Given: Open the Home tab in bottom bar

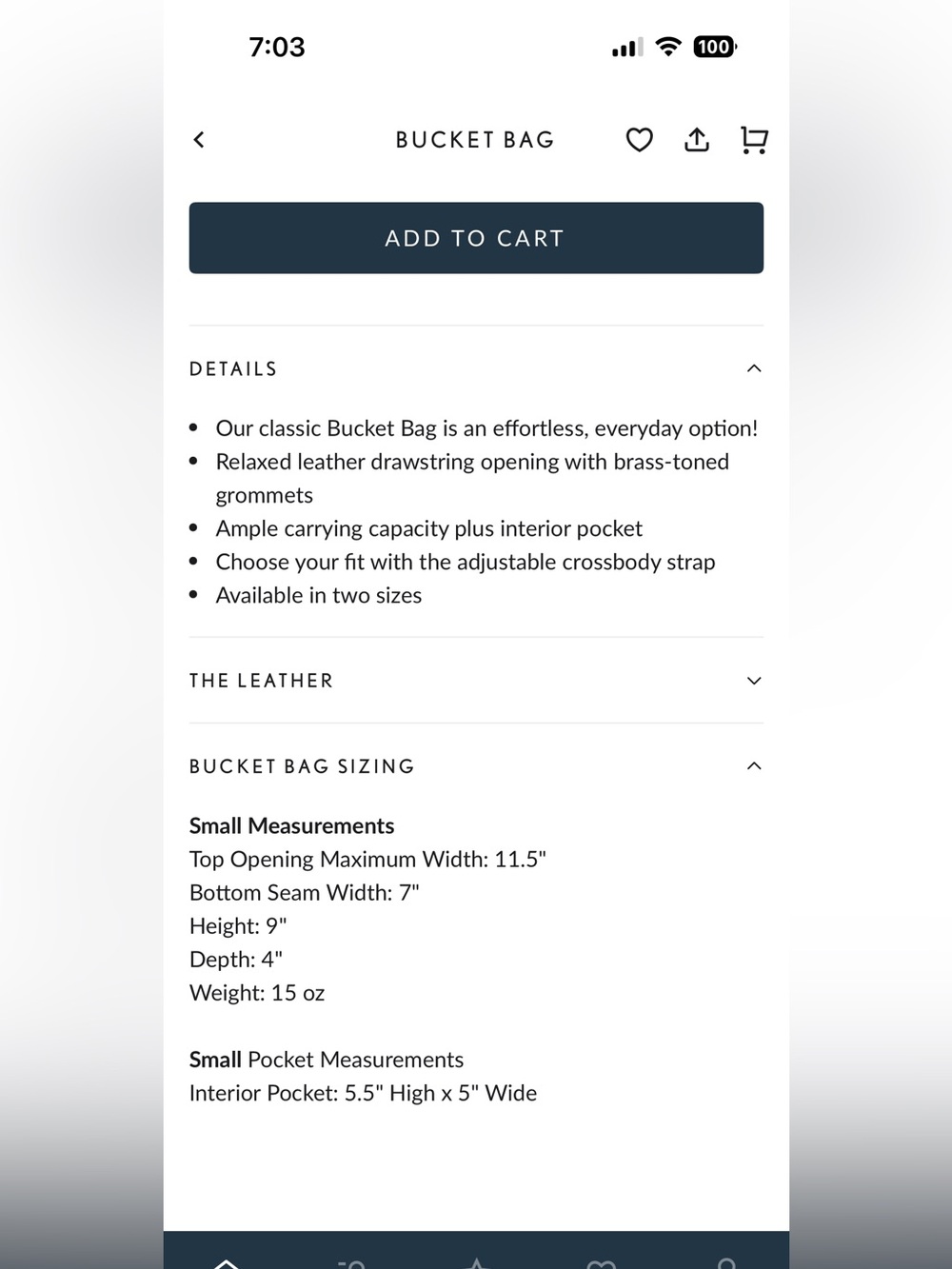Looking at the screenshot, I should tap(226, 1262).
